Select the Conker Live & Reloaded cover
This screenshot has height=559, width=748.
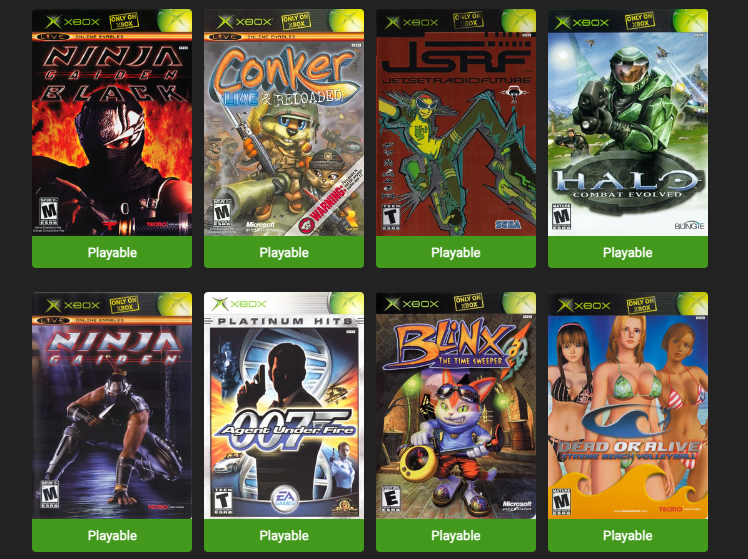pyautogui.click(x=284, y=123)
